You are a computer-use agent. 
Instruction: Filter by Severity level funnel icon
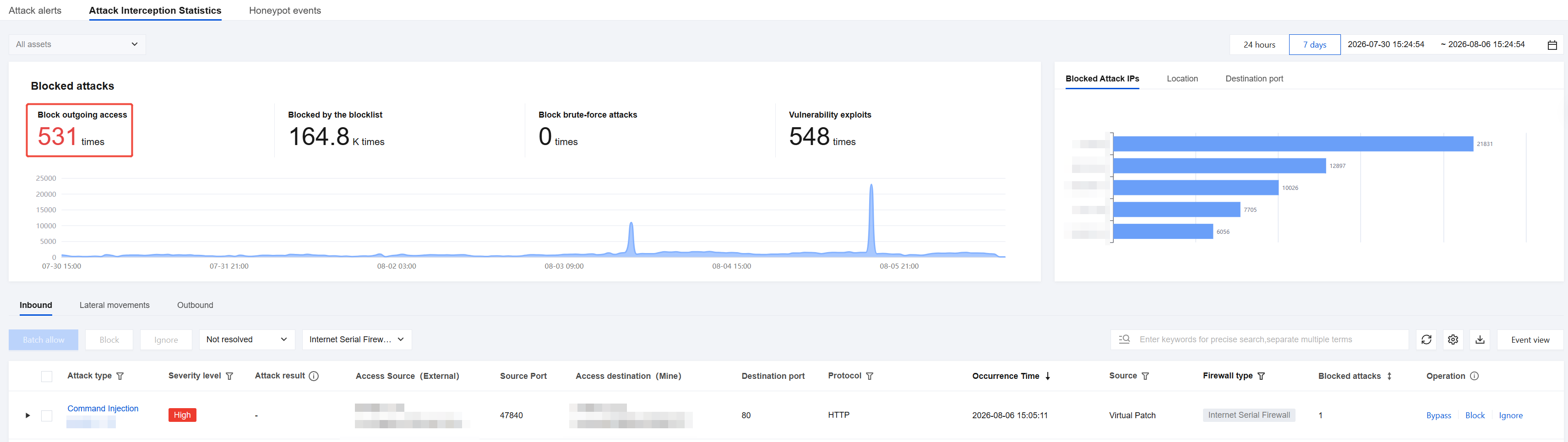pyautogui.click(x=229, y=376)
